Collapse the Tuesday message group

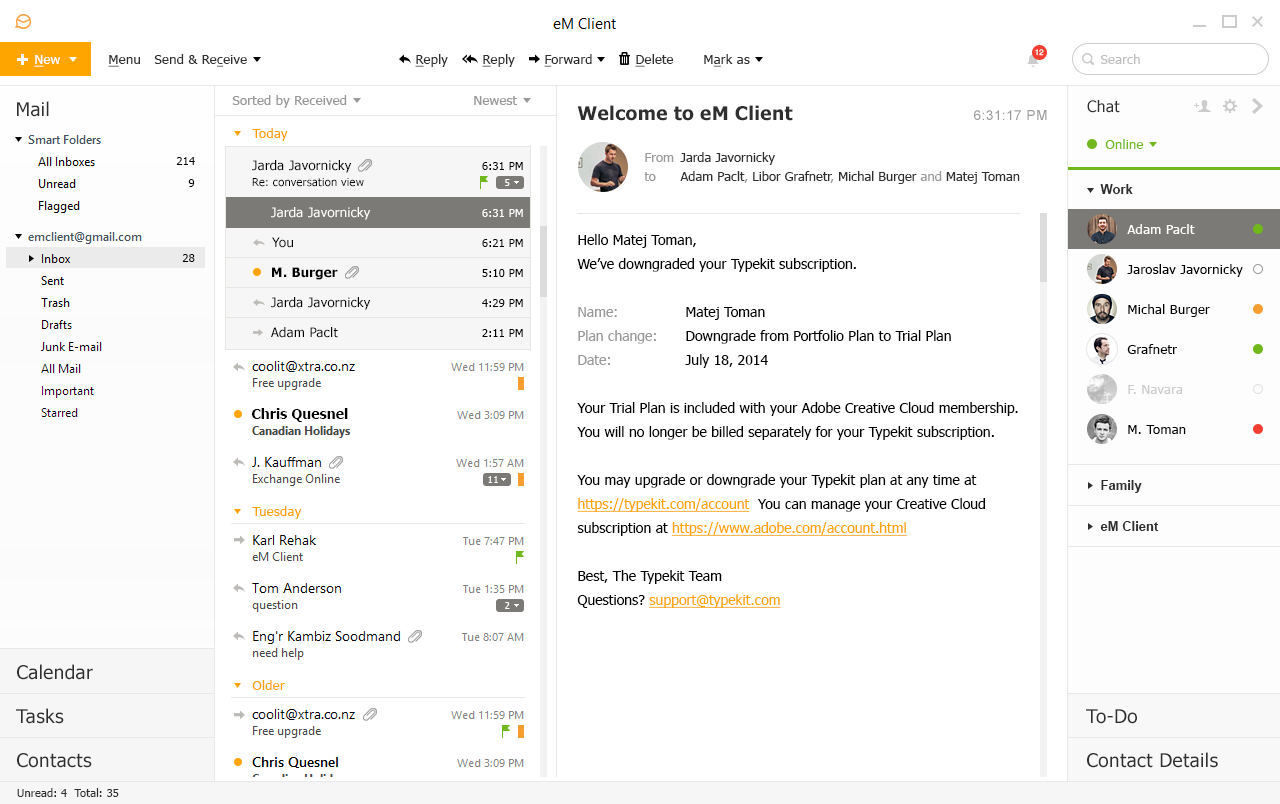(x=237, y=511)
